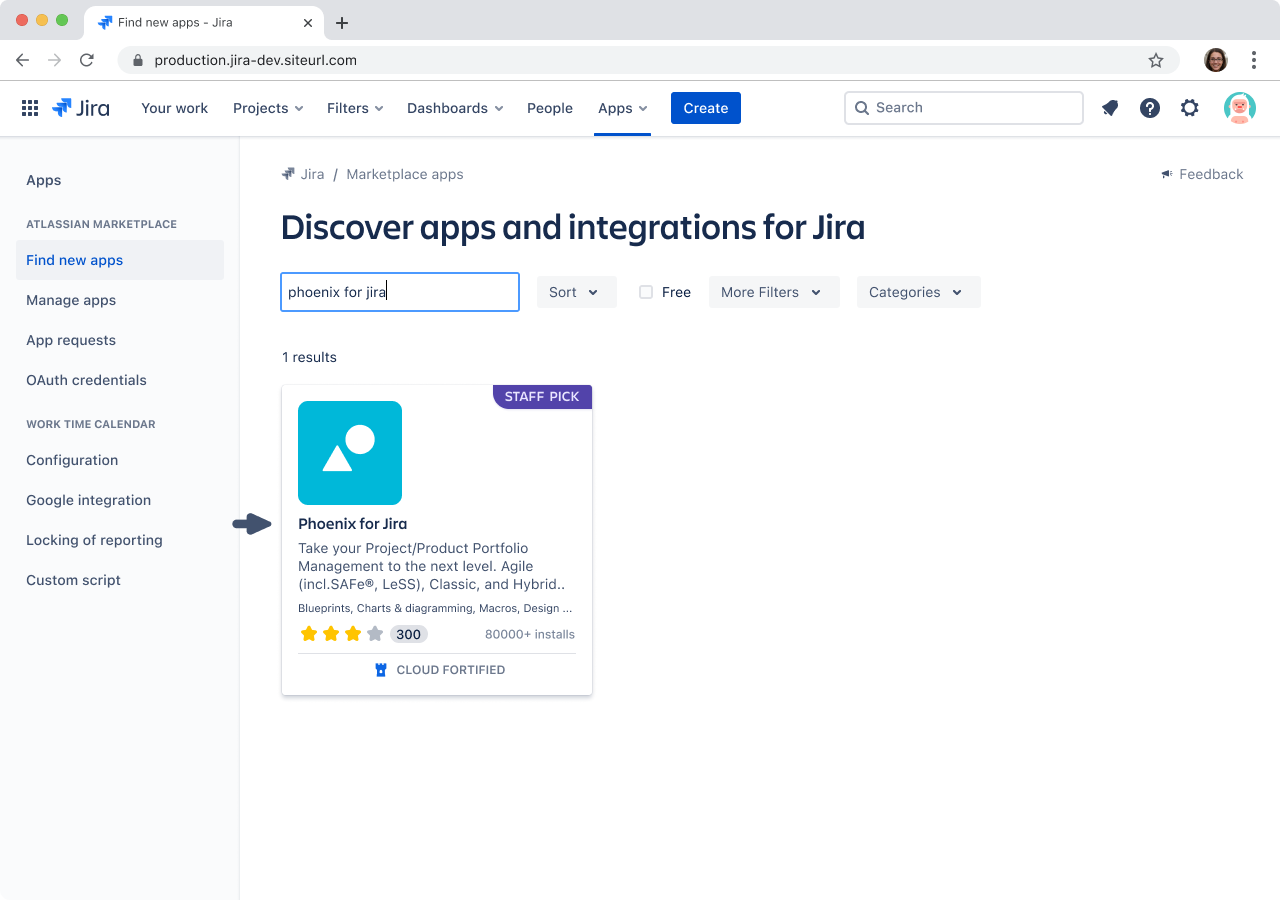Enable the Free filter checkbox
This screenshot has width=1280, height=900.
pyautogui.click(x=645, y=291)
